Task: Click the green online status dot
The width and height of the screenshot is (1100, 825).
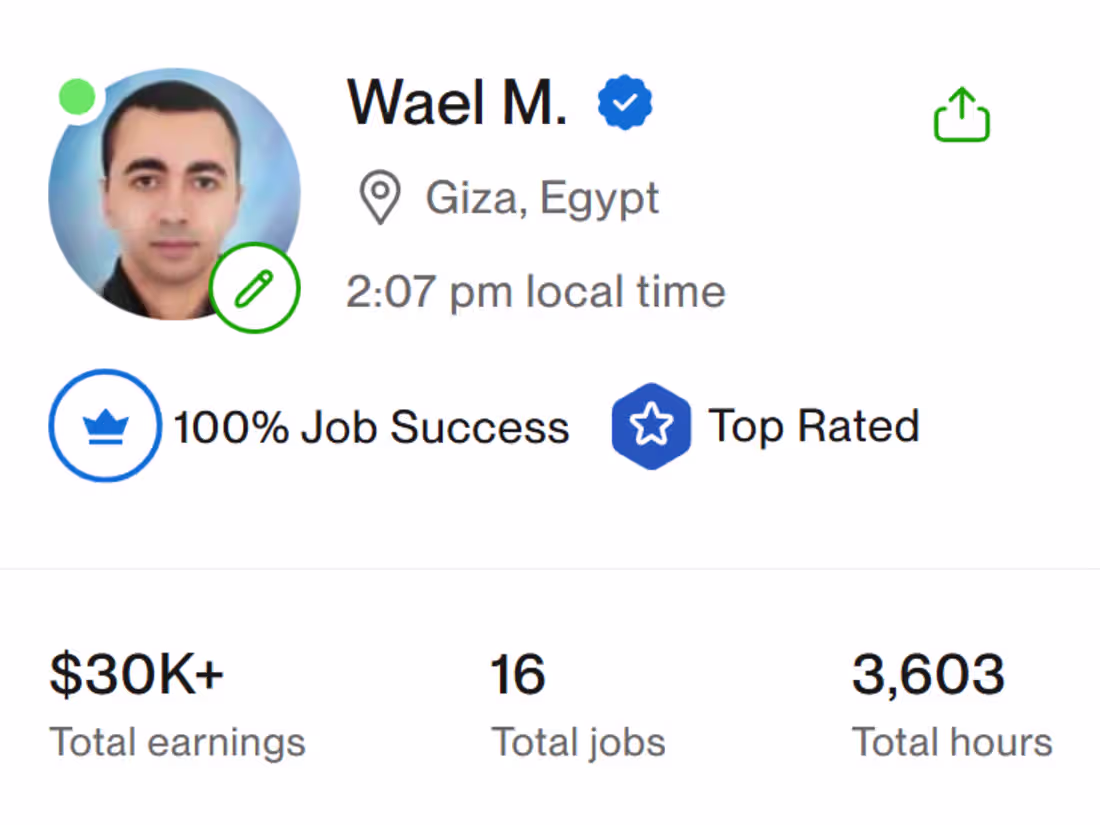Action: point(77,97)
